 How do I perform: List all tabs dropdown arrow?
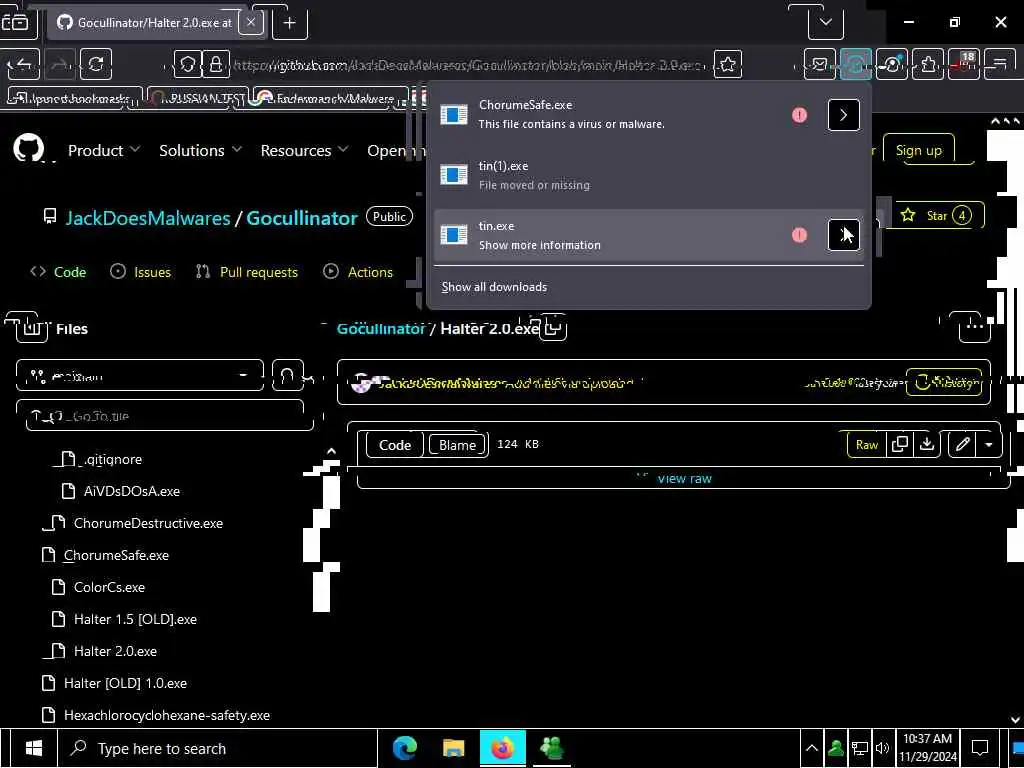click(825, 22)
